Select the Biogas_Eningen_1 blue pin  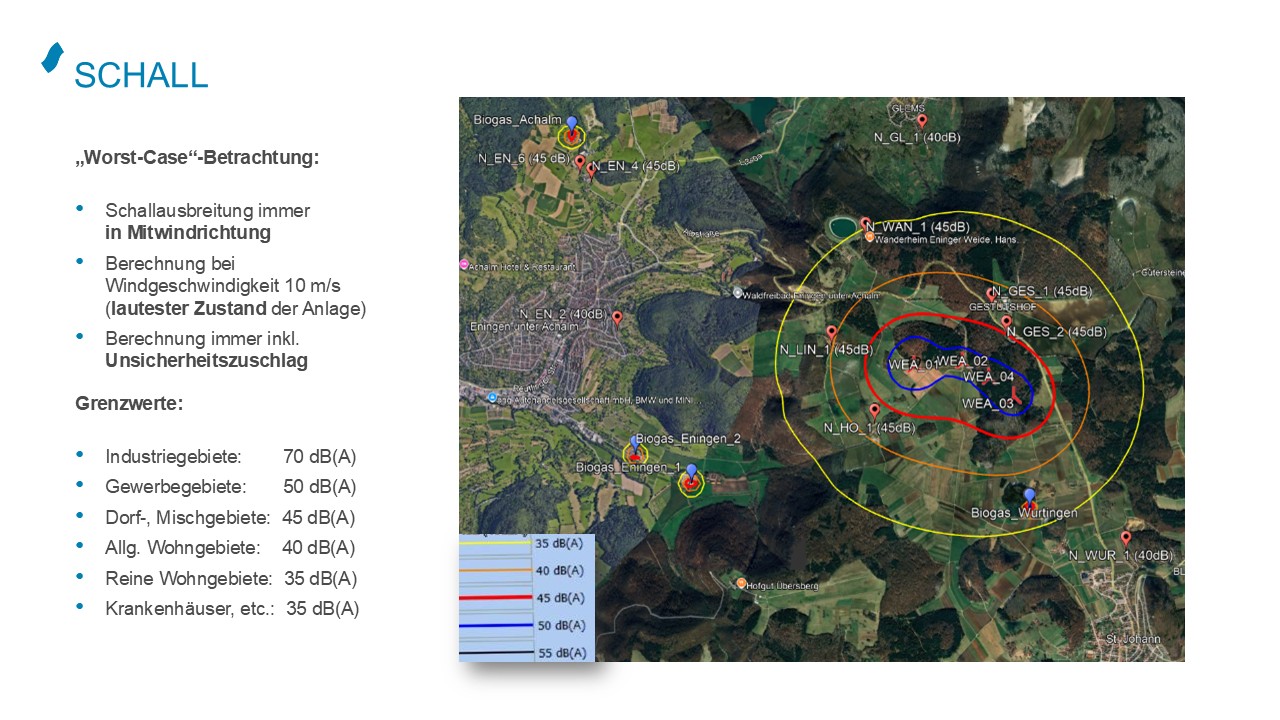[x=690, y=473]
